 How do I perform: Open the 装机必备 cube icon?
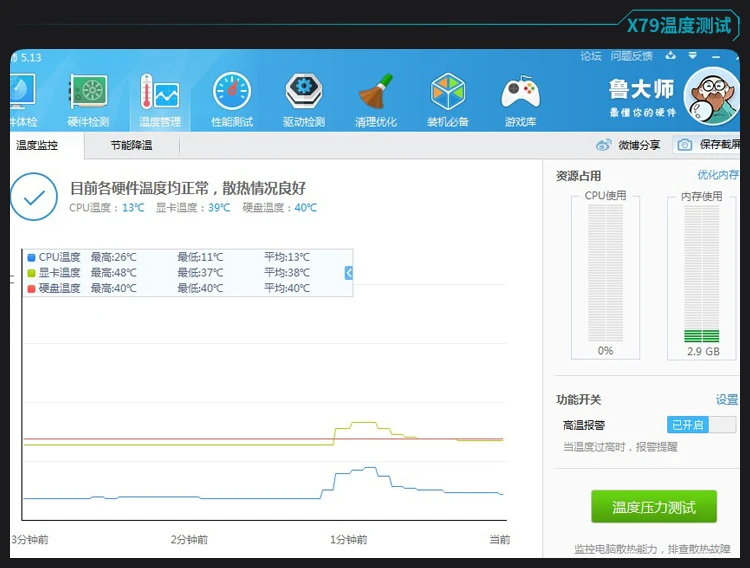(x=448, y=91)
